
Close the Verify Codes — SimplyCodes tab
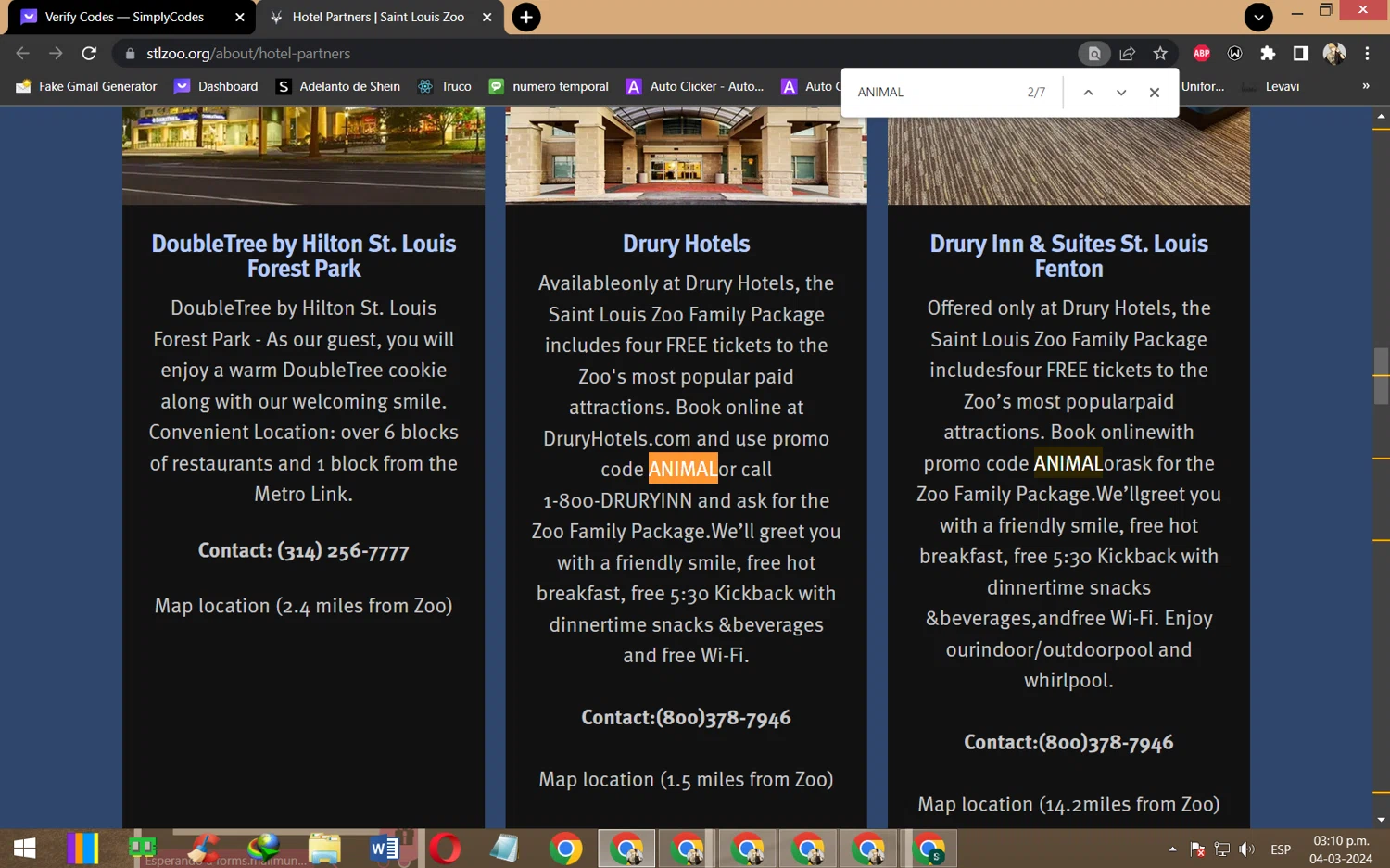pos(240,17)
